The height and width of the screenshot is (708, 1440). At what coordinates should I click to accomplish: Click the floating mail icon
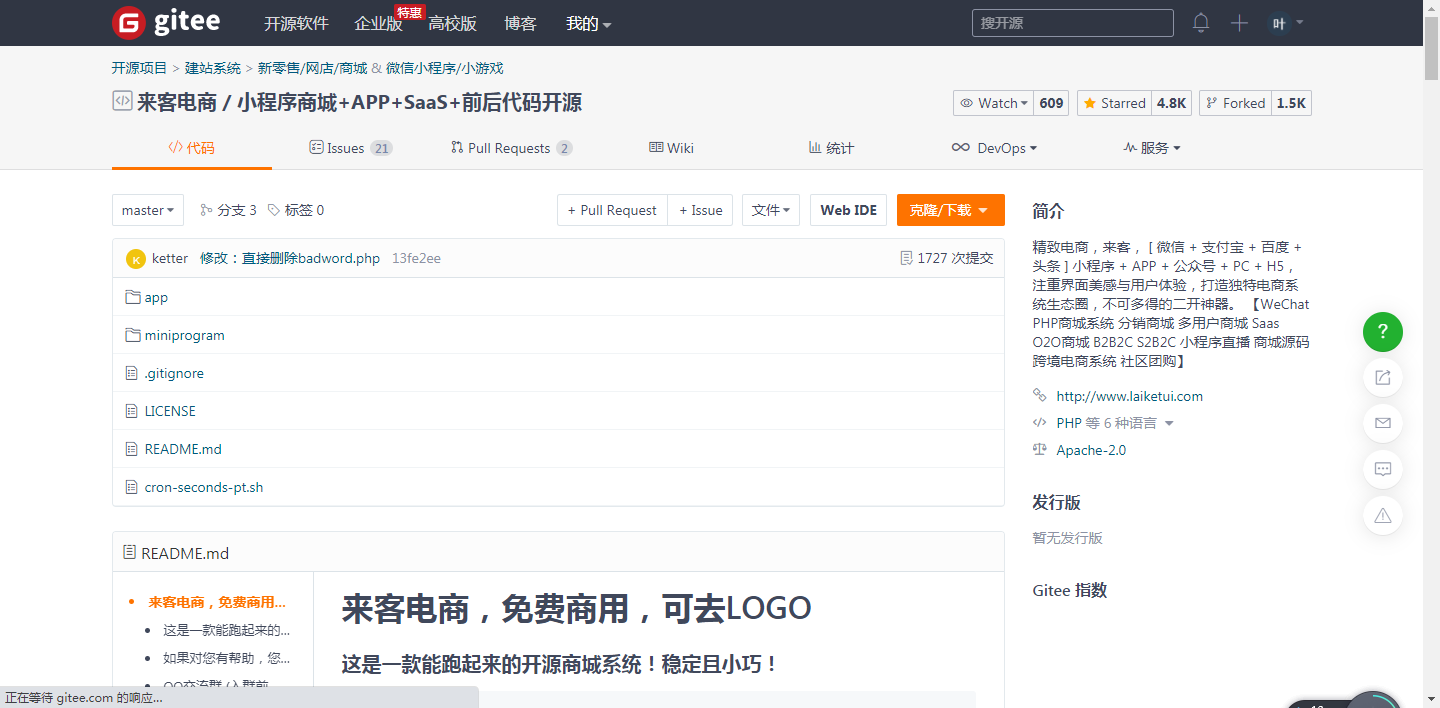click(x=1383, y=423)
